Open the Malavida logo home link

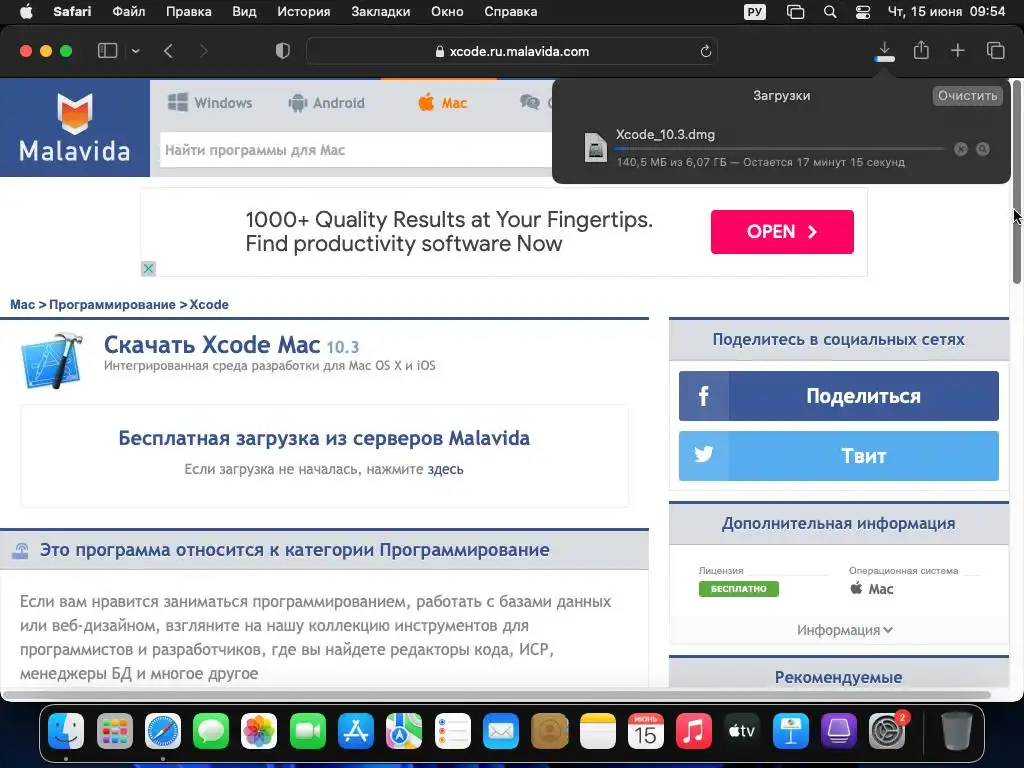(74, 128)
